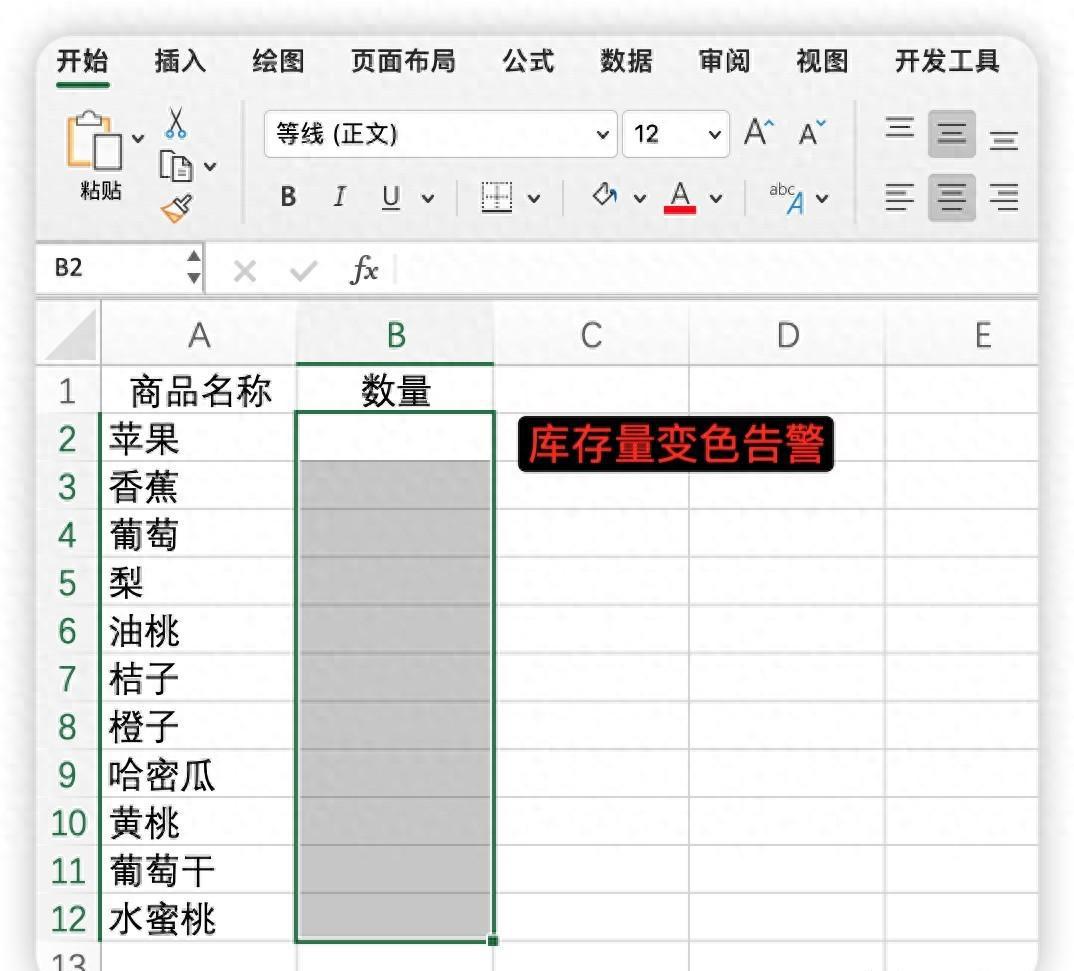Toggle Underline formatting
This screenshot has height=971, width=1074.
(390, 197)
